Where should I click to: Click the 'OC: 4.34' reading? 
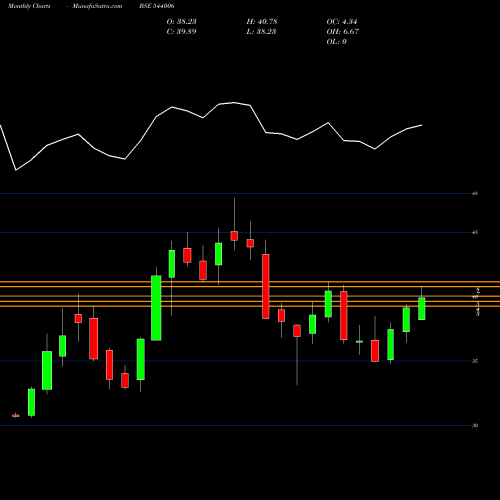click(342, 22)
